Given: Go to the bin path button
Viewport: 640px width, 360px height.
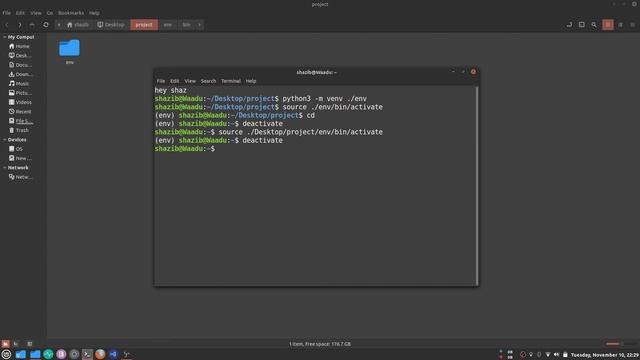Looking at the screenshot, I should pos(186,25).
